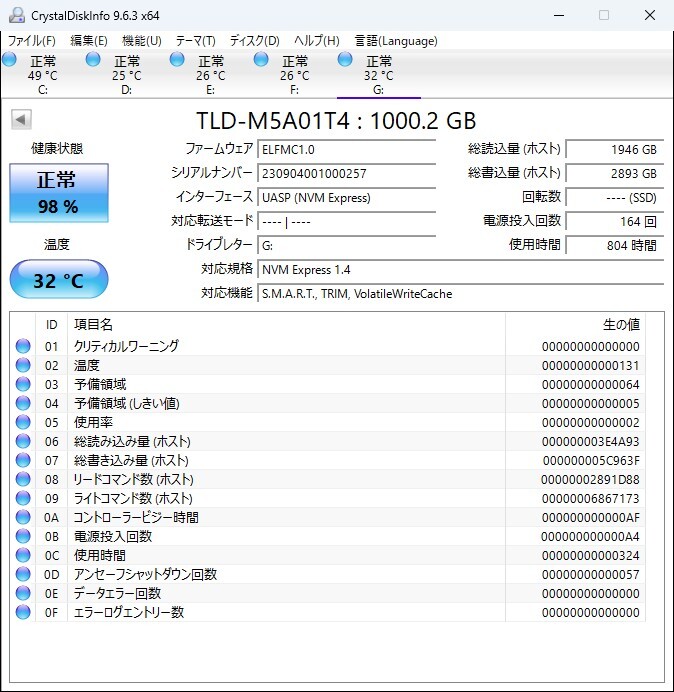The height and width of the screenshot is (692, 674).
Task: Select the disk G: 32 °C tab
Action: [x=378, y=75]
